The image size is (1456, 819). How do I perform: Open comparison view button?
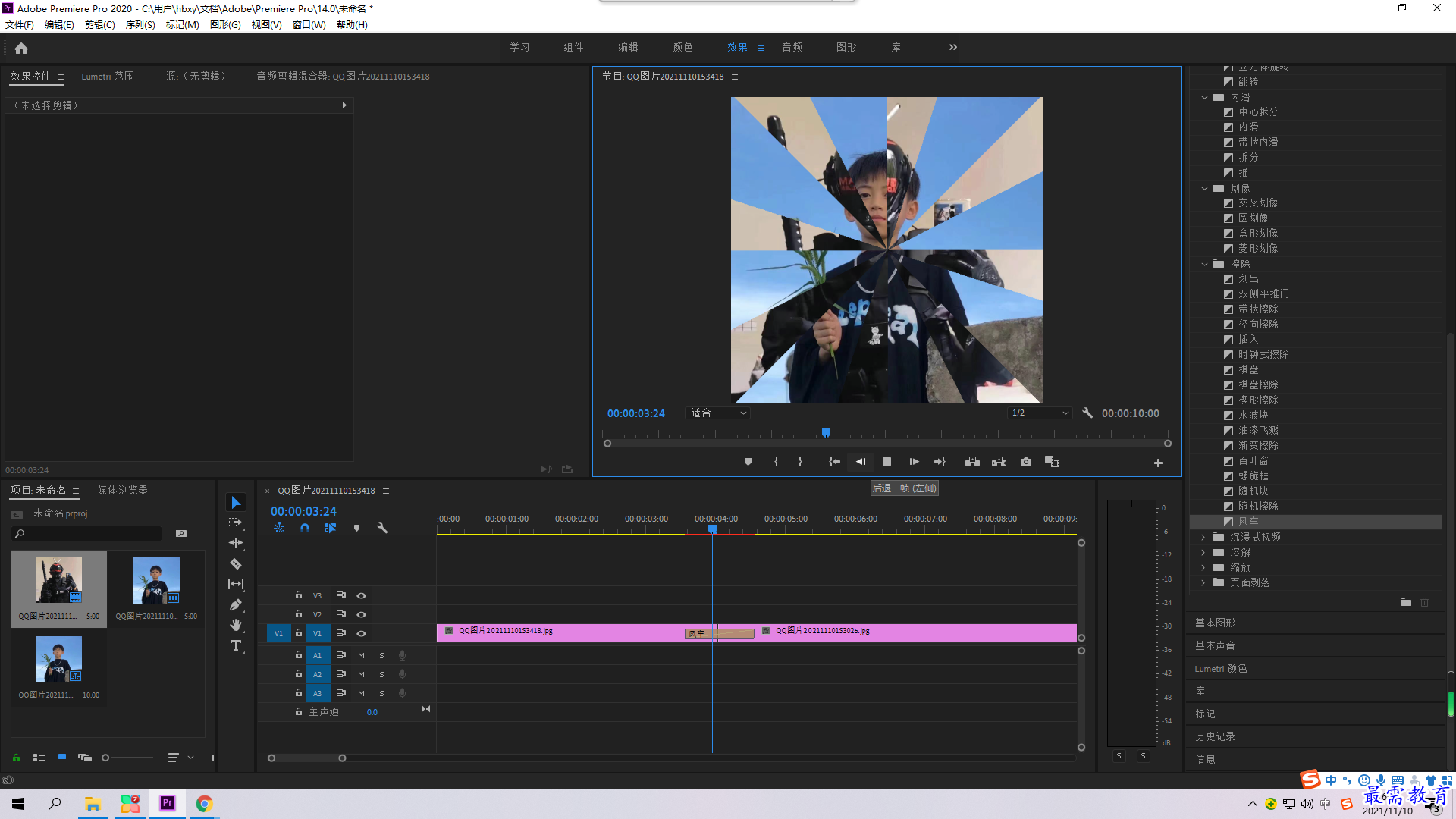pyautogui.click(x=1052, y=462)
